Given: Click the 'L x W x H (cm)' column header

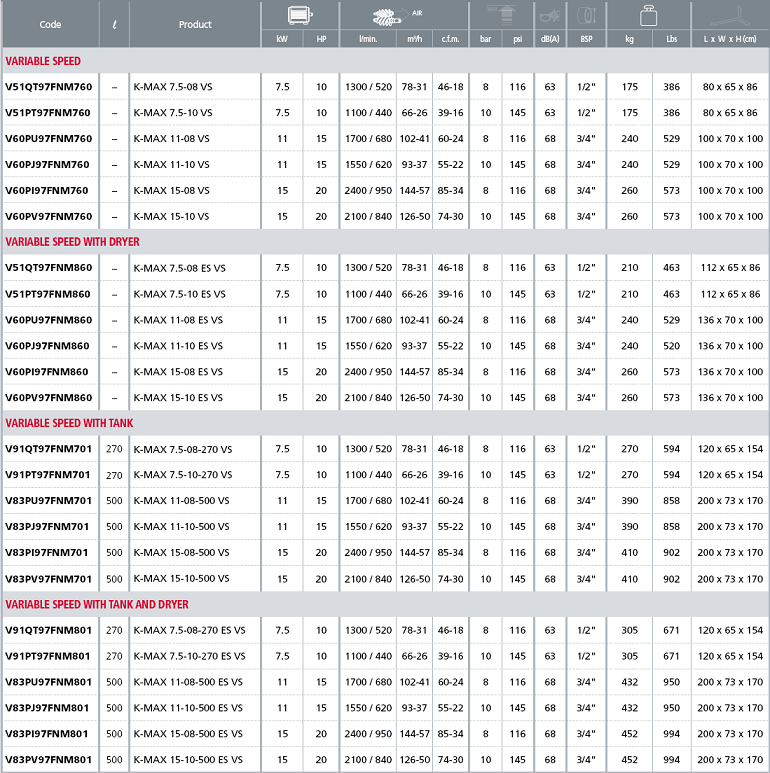Looking at the screenshot, I should [730, 39].
